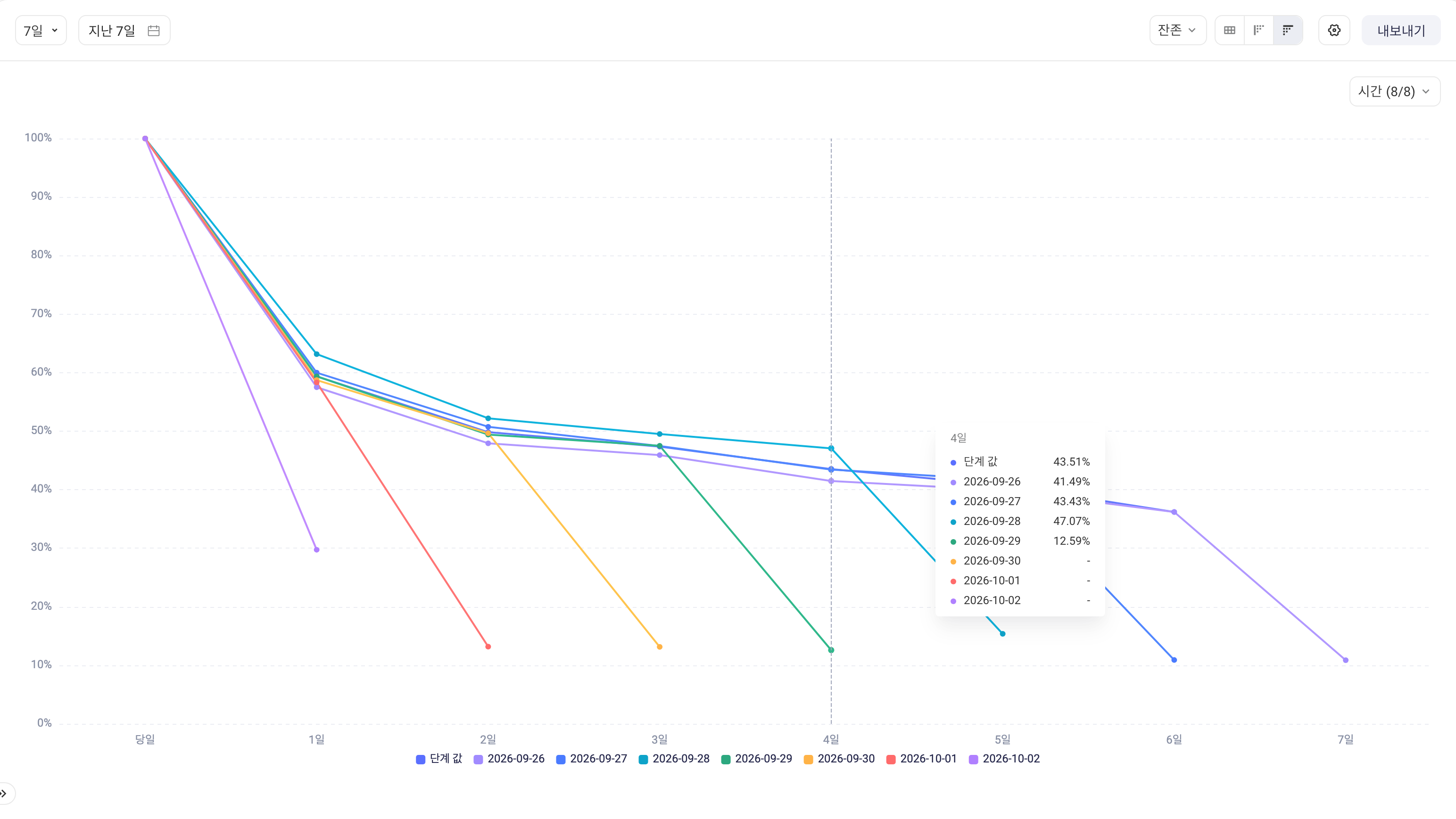
Task: Toggle 2026-10-01 legend entry
Action: (x=922, y=759)
